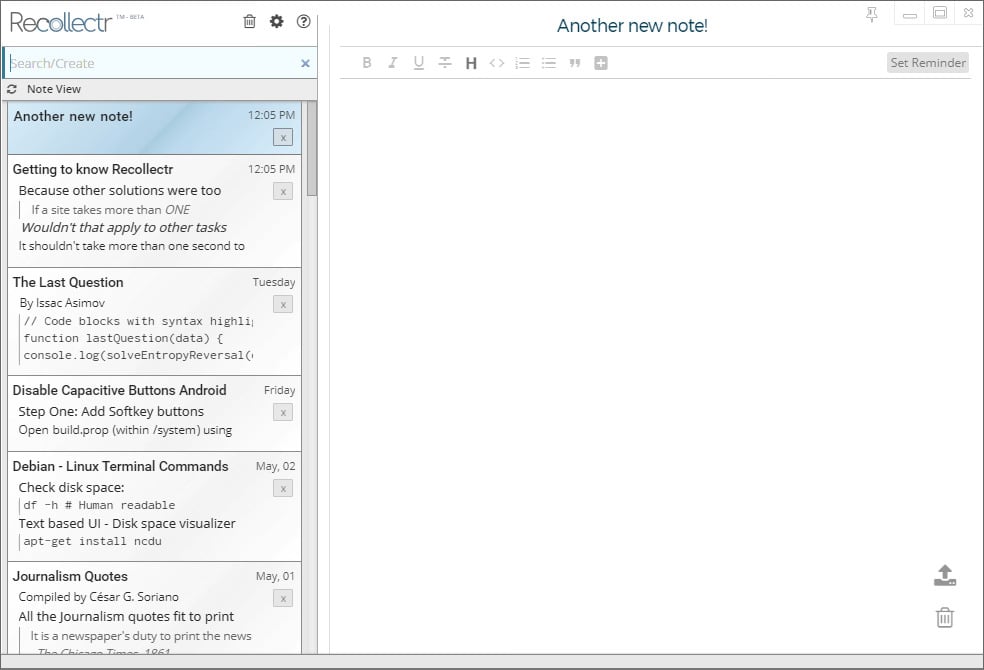Click 'If a site takes more than ONE' quote

[x=110, y=210]
